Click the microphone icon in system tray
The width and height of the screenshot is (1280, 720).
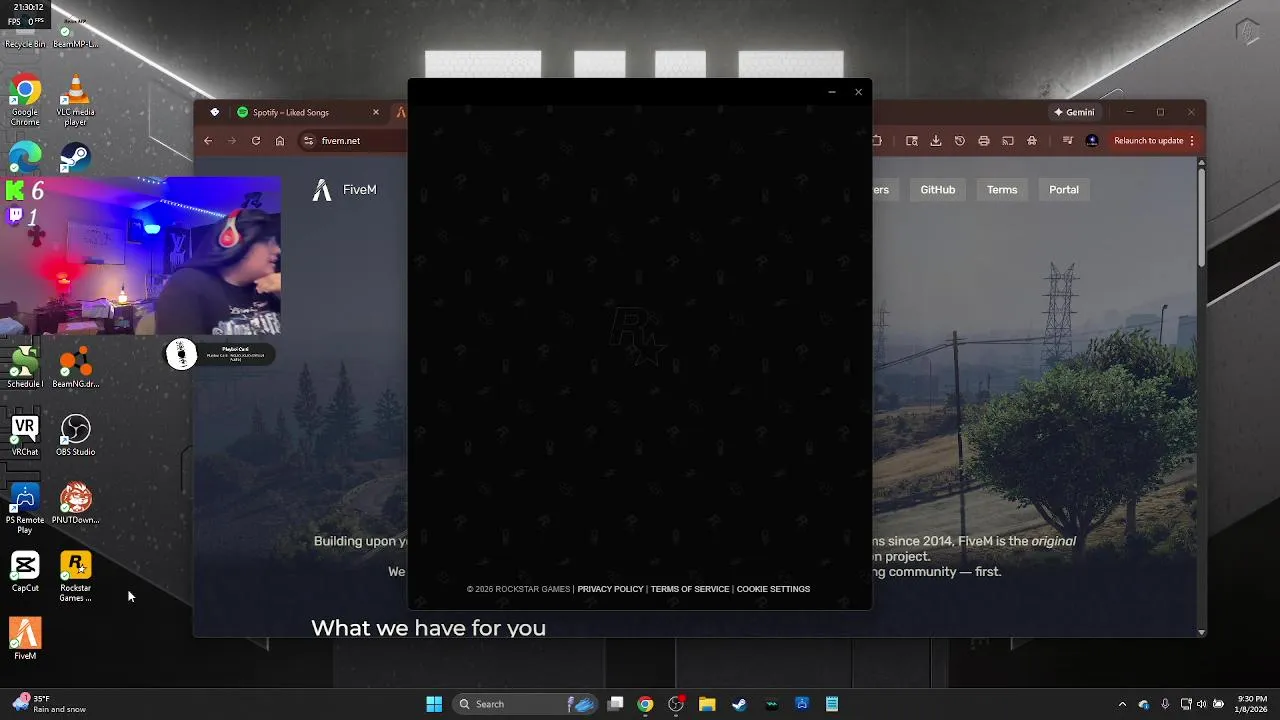(1165, 704)
